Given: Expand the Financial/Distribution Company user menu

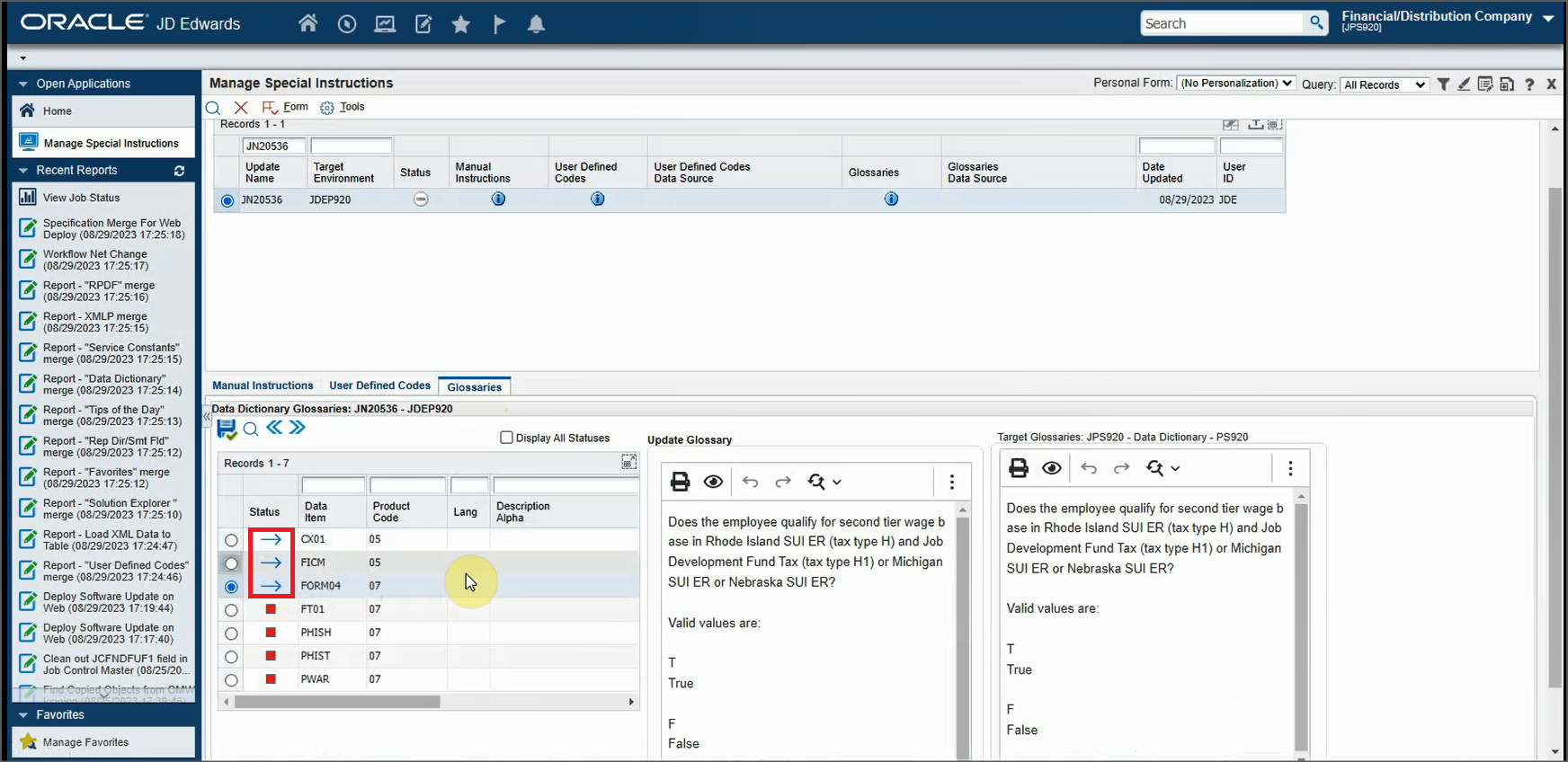Looking at the screenshot, I should (x=1548, y=18).
